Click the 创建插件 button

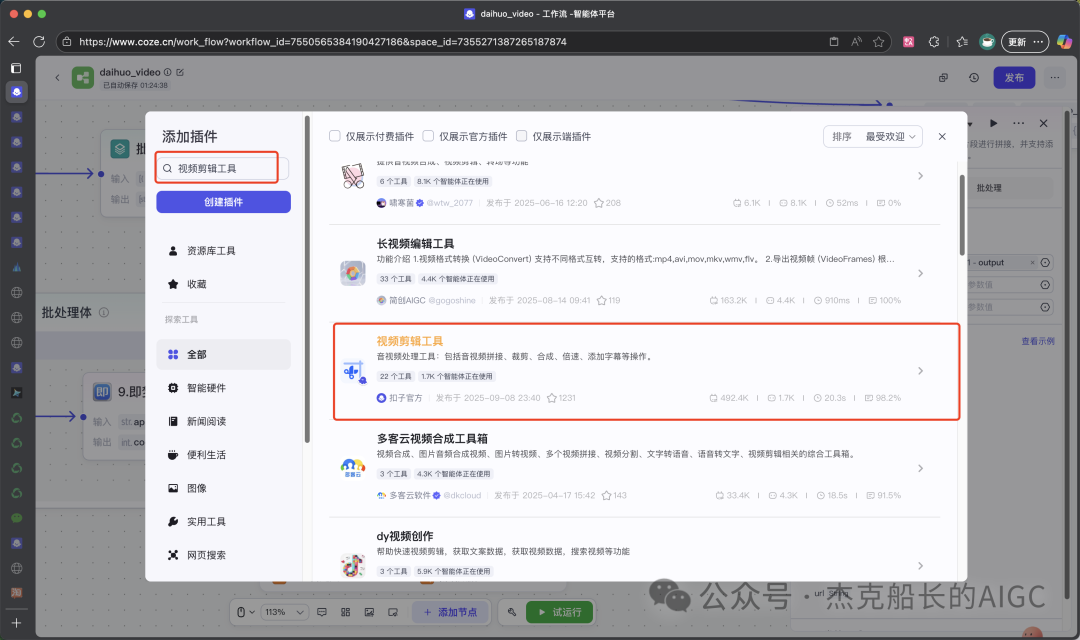click(x=223, y=202)
